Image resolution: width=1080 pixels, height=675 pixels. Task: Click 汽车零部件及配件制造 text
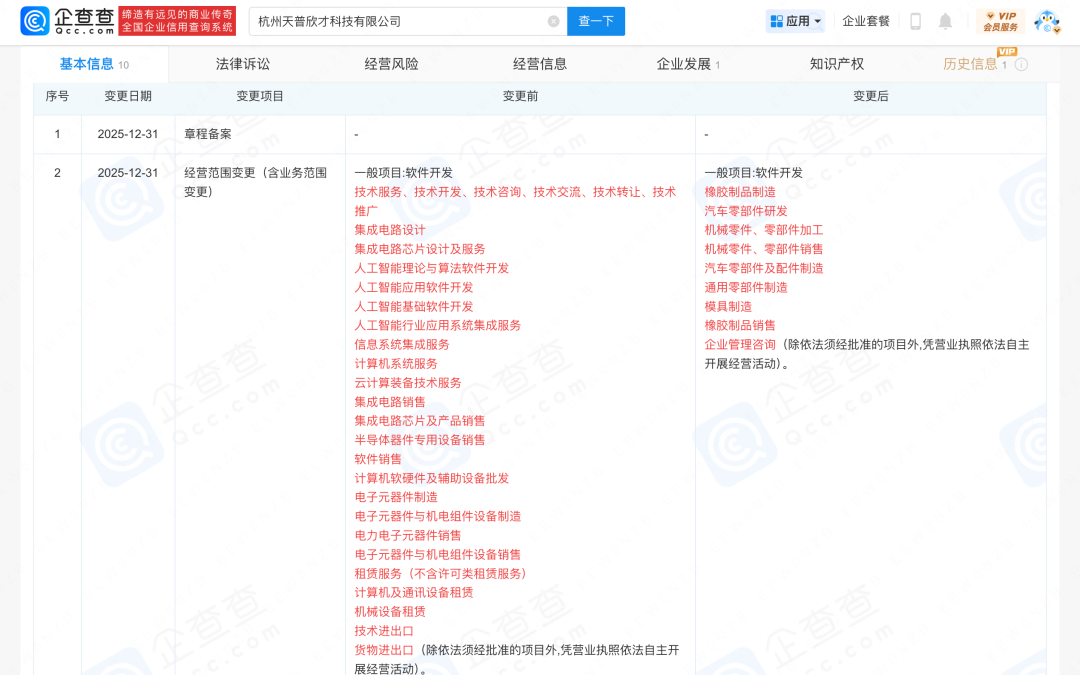[763, 269]
